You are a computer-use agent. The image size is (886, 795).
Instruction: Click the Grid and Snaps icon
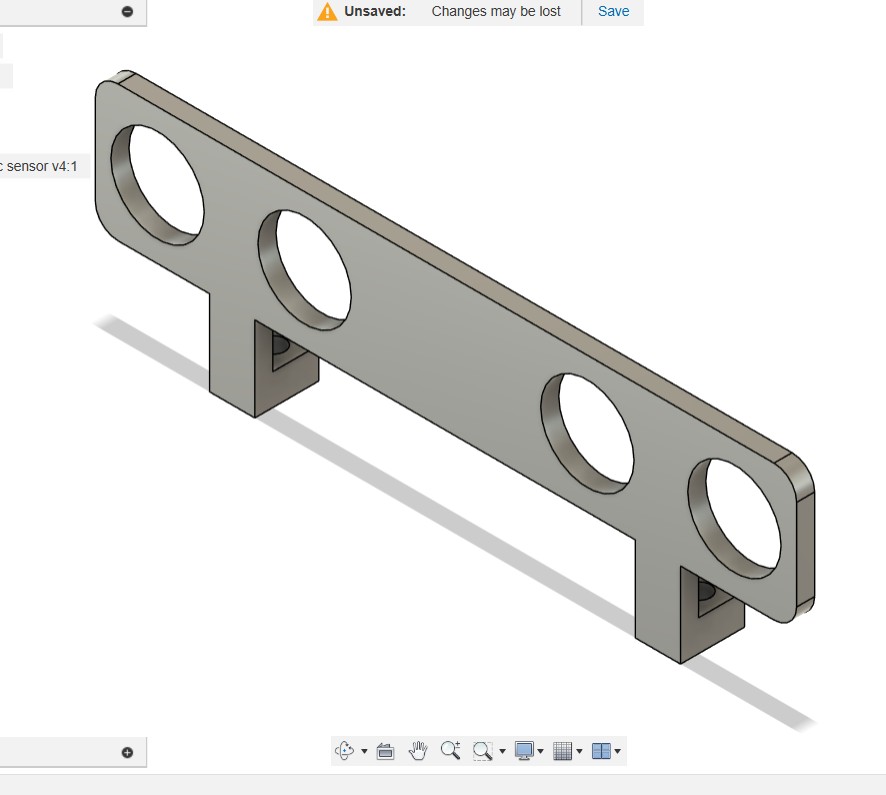point(564,750)
